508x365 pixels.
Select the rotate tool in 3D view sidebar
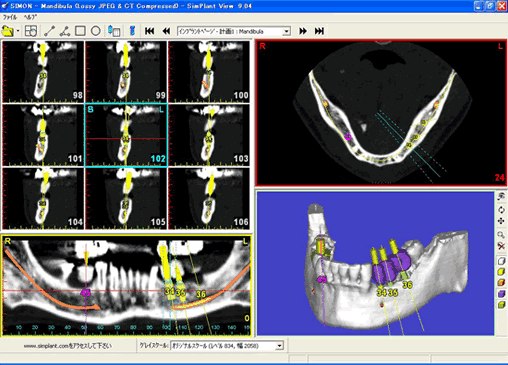click(501, 210)
